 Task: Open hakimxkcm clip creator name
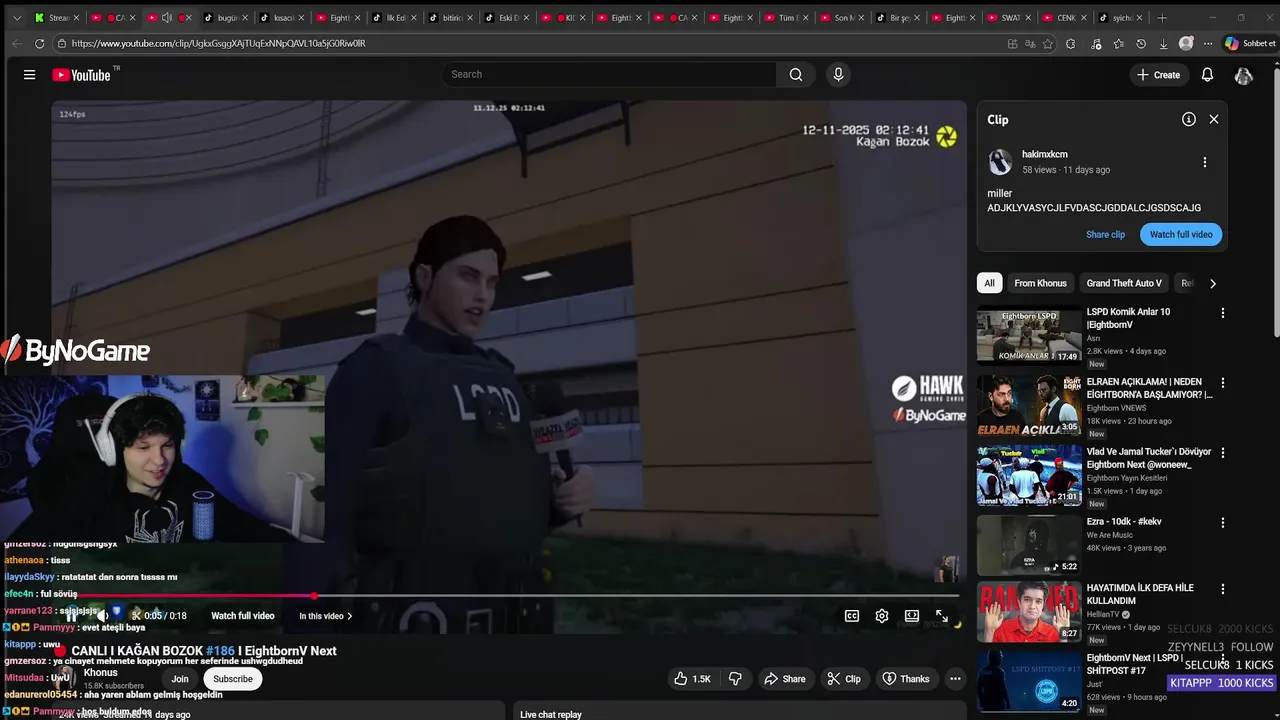coord(1045,154)
